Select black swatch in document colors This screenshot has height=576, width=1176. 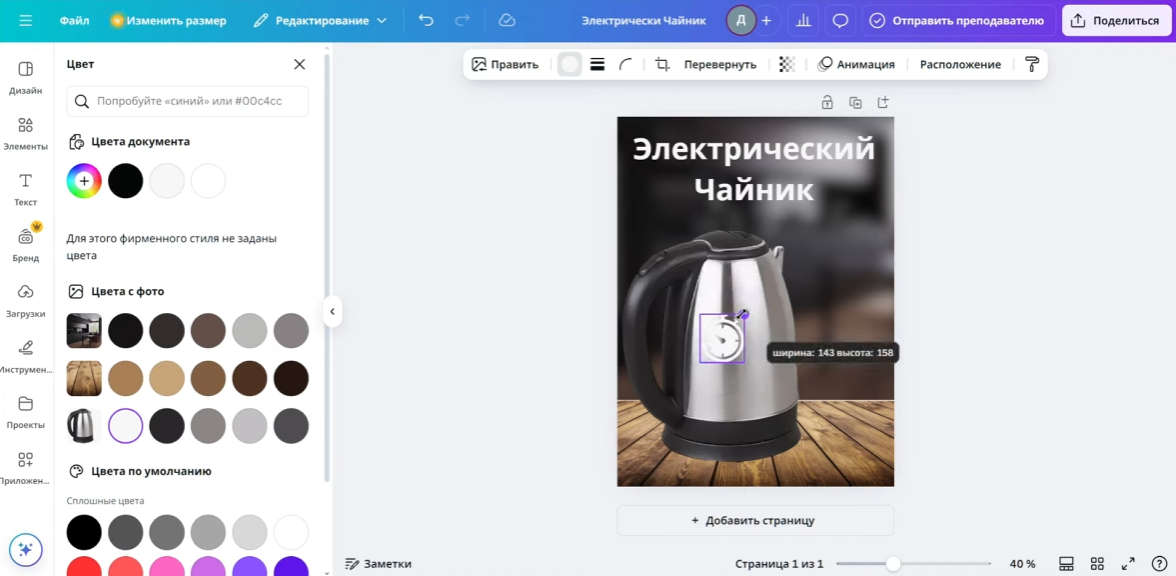[125, 181]
